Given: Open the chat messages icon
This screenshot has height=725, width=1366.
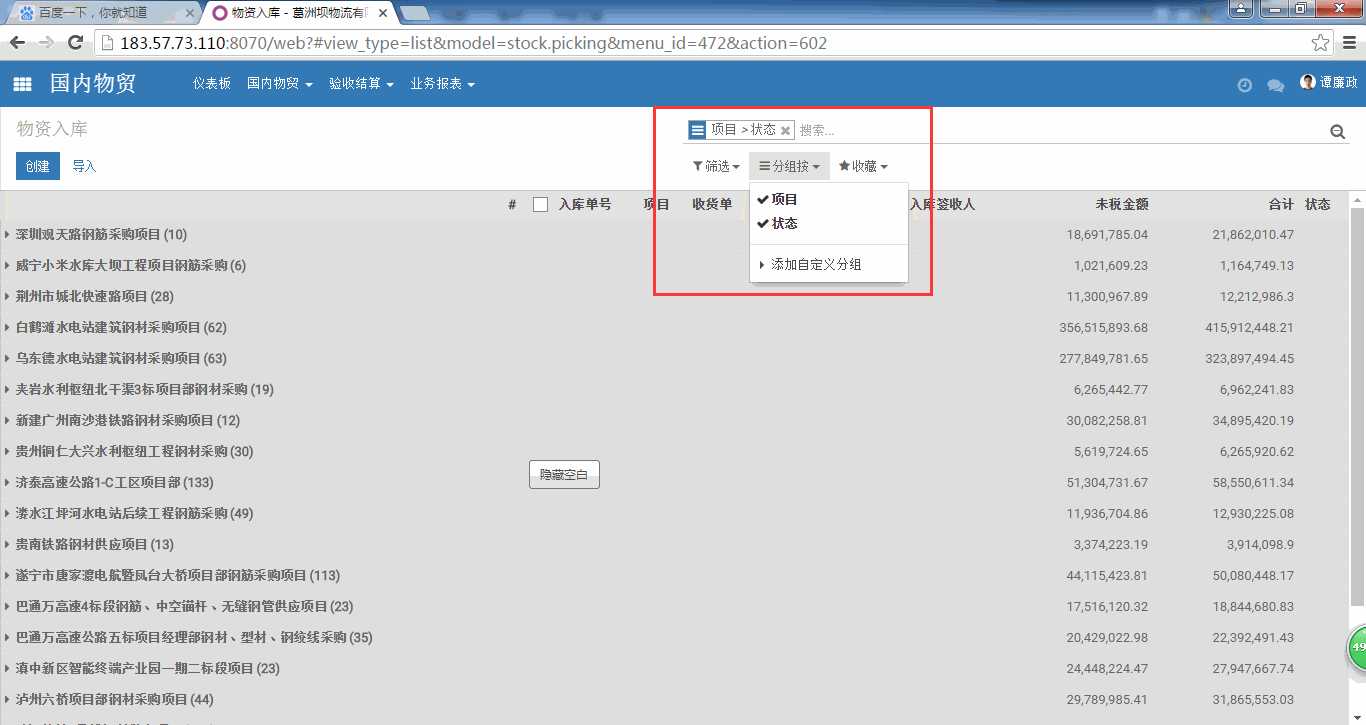Looking at the screenshot, I should (x=1275, y=85).
